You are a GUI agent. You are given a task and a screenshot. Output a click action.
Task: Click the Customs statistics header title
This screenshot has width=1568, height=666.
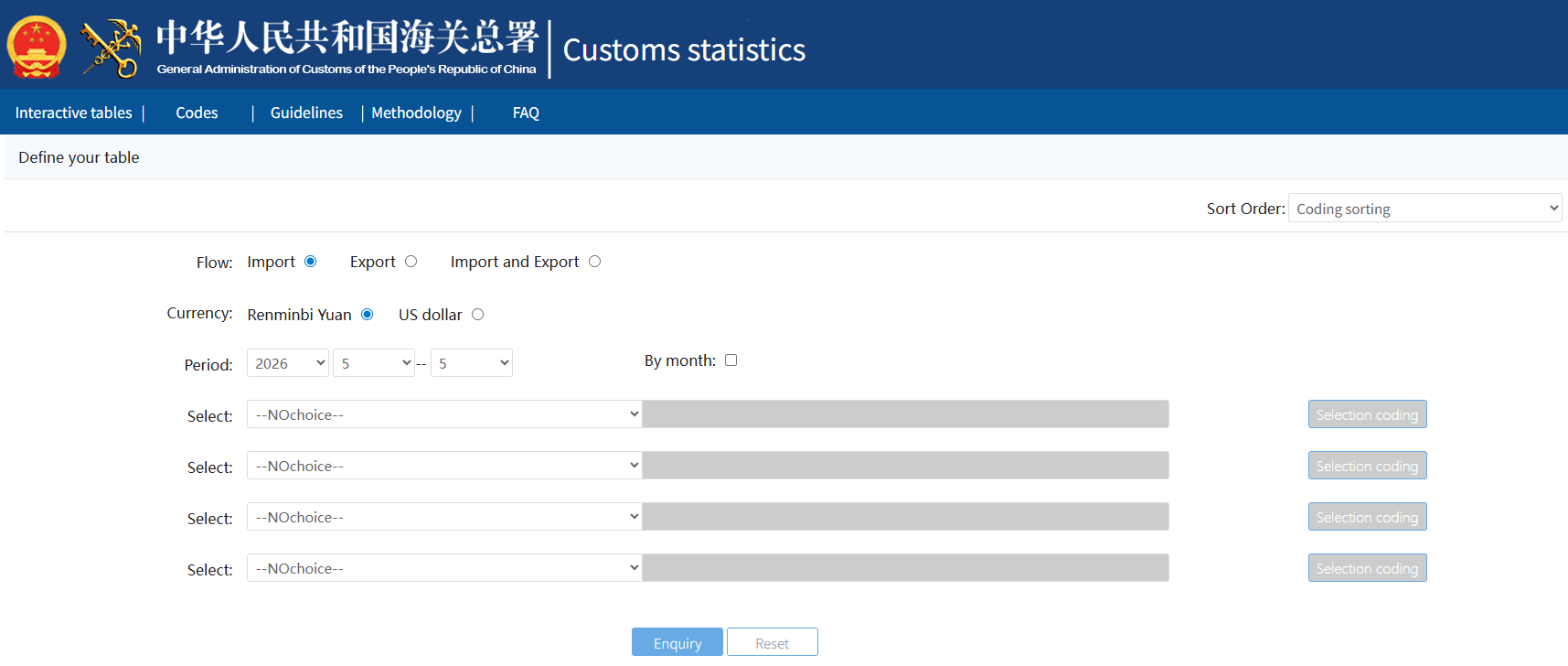[x=684, y=49]
